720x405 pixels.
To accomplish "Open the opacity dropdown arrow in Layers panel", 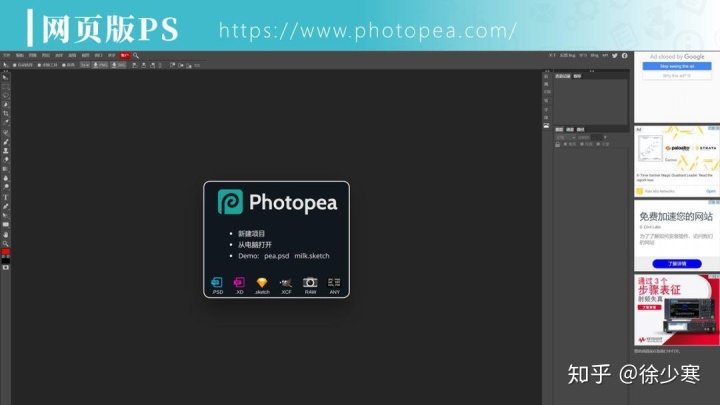I will [605, 137].
